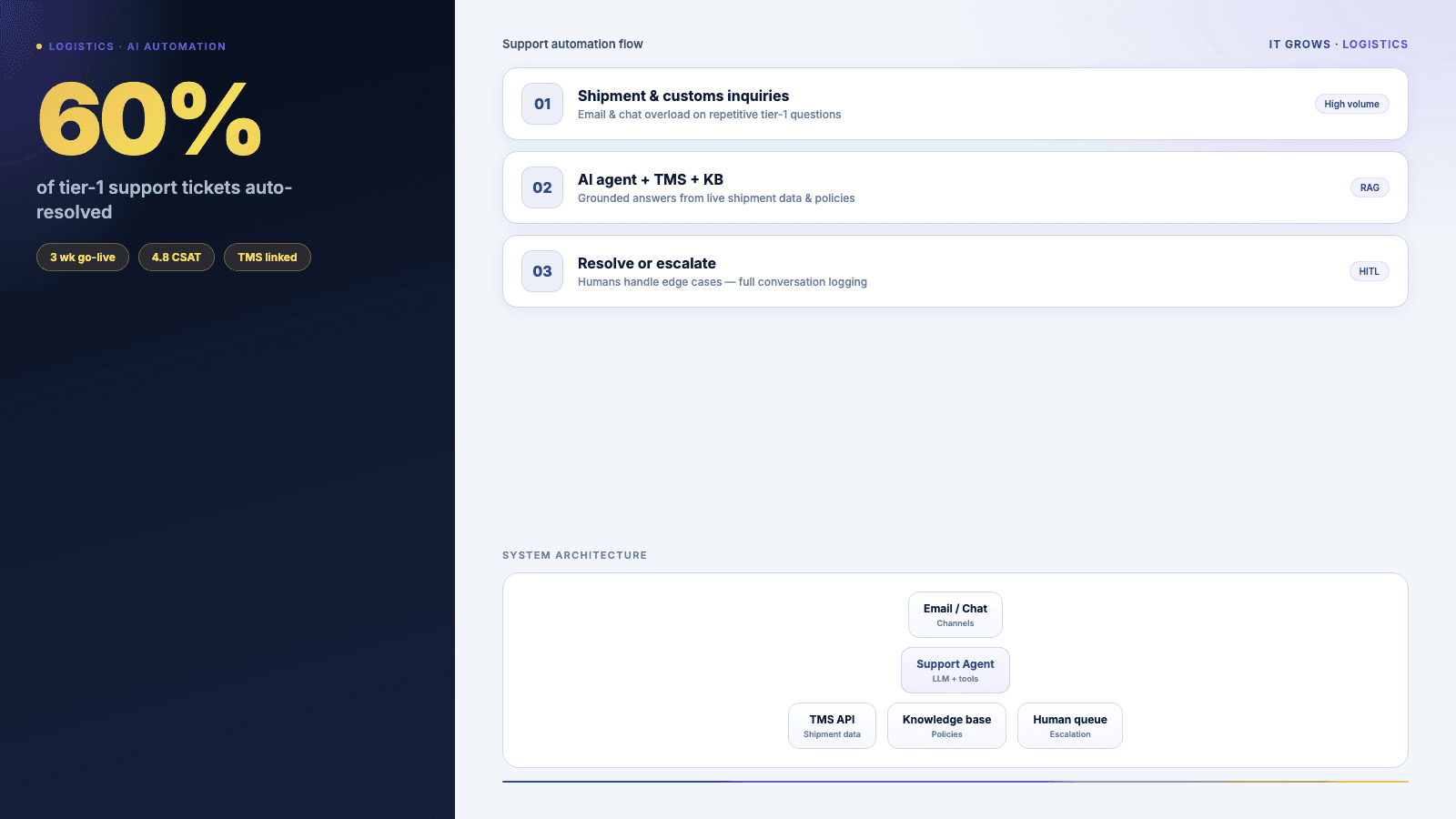The height and width of the screenshot is (819, 1456).
Task: Click the 3 wk go-live pill
Action: [83, 258]
